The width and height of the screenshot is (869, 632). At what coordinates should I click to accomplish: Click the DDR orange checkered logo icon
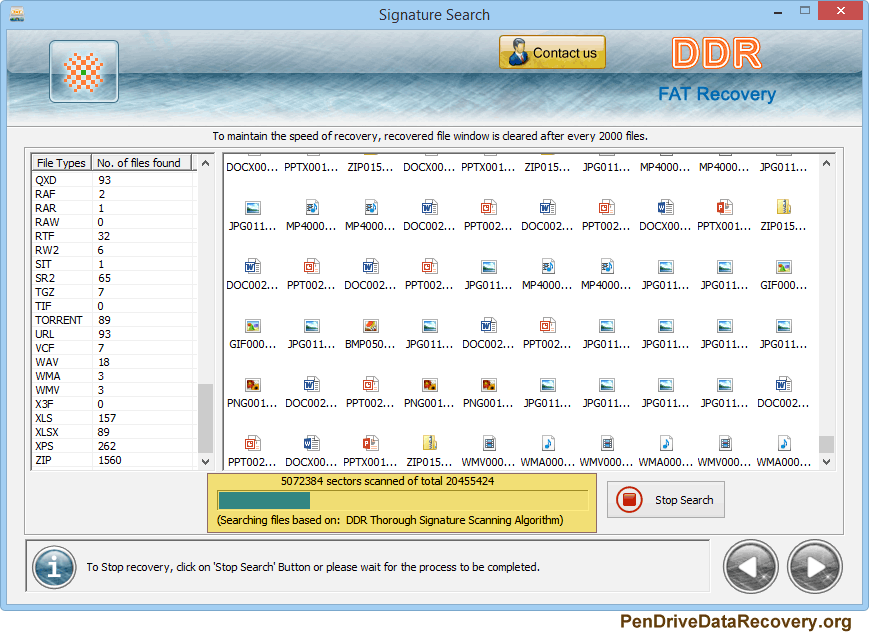click(84, 72)
